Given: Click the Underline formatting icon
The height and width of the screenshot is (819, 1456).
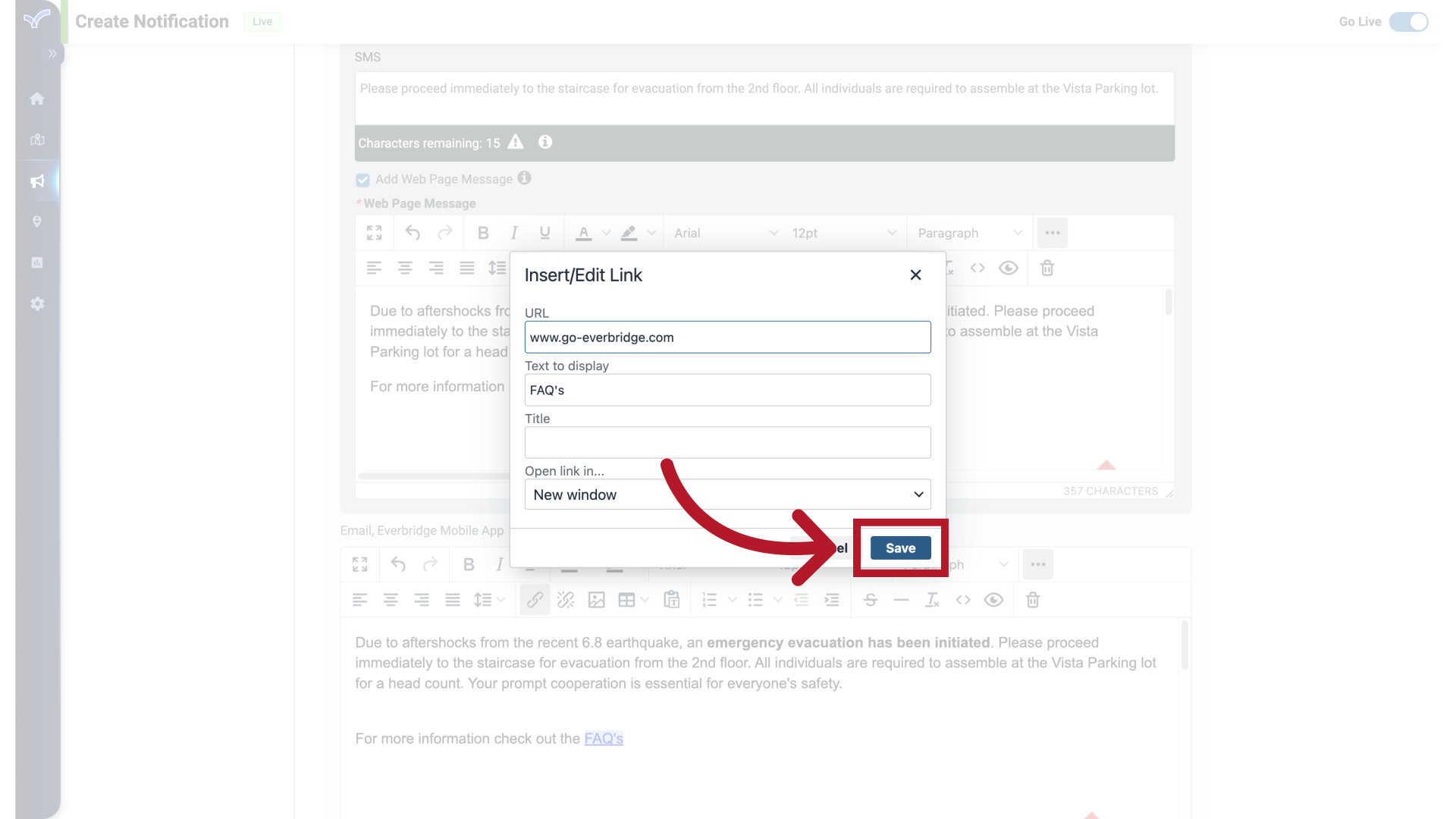Looking at the screenshot, I should [544, 233].
